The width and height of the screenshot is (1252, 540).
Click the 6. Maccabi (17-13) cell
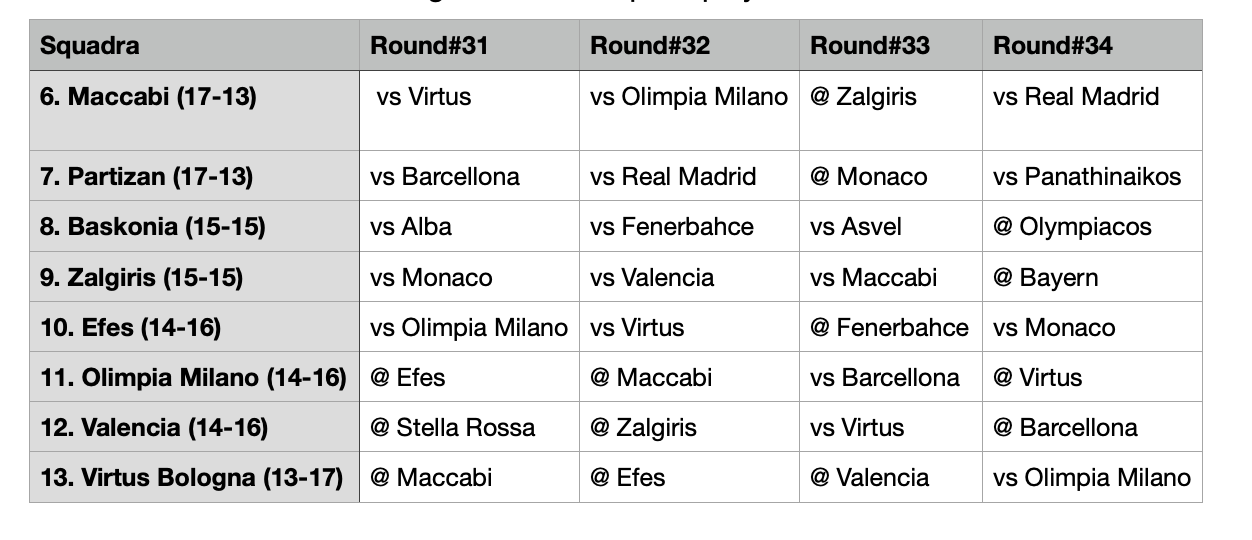point(194,110)
